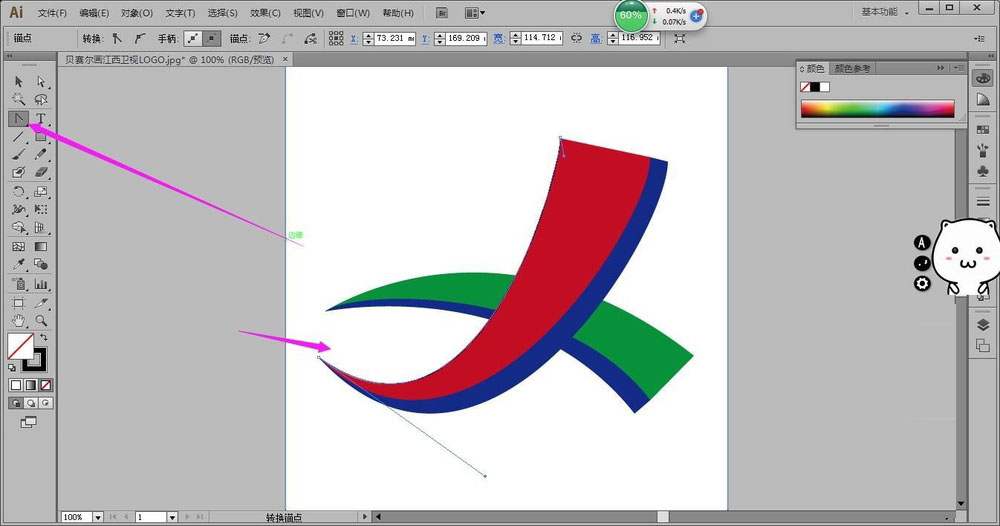Set paint mode to Color
1000x526 pixels.
[x=16, y=385]
